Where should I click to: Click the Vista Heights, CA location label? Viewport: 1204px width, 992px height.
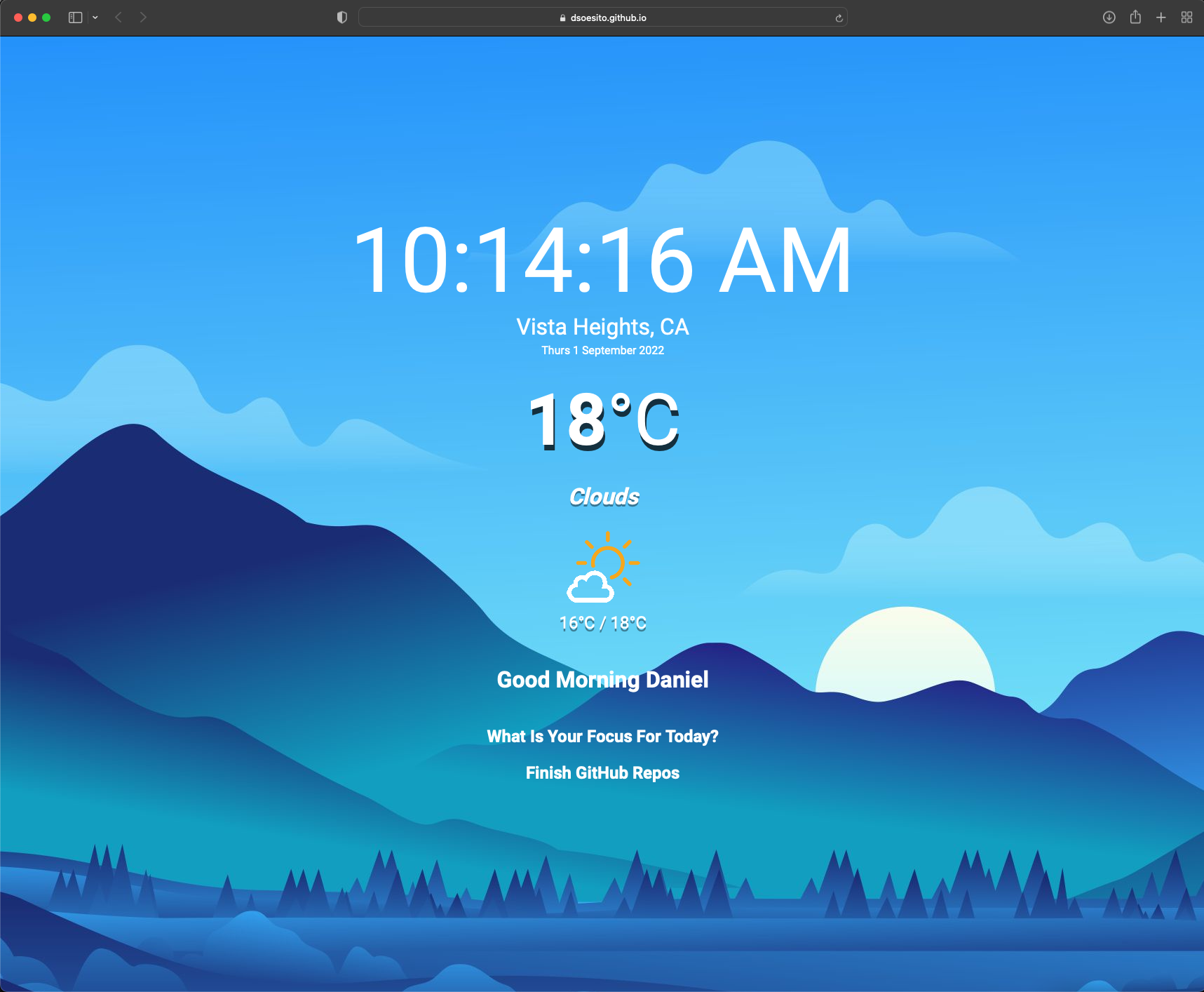(602, 326)
